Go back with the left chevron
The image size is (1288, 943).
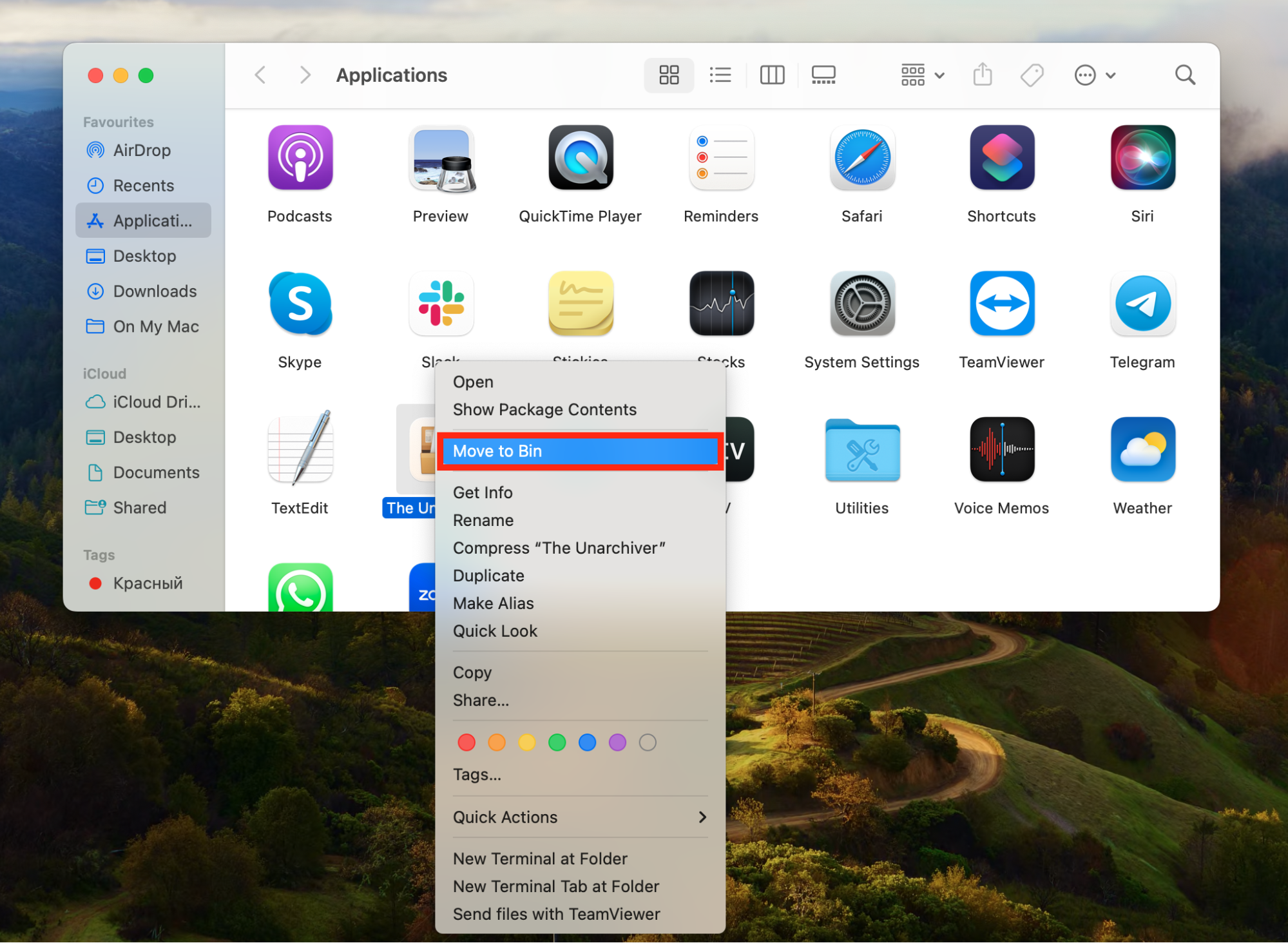[260, 75]
